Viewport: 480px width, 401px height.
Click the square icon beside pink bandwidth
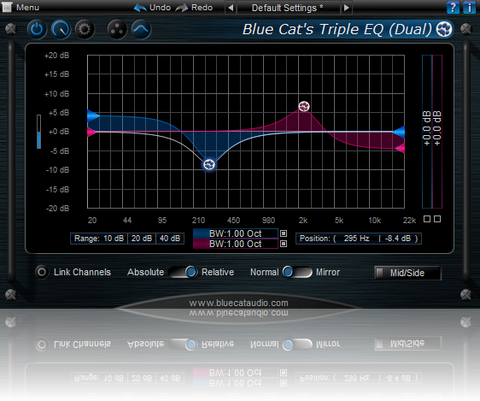283,244
